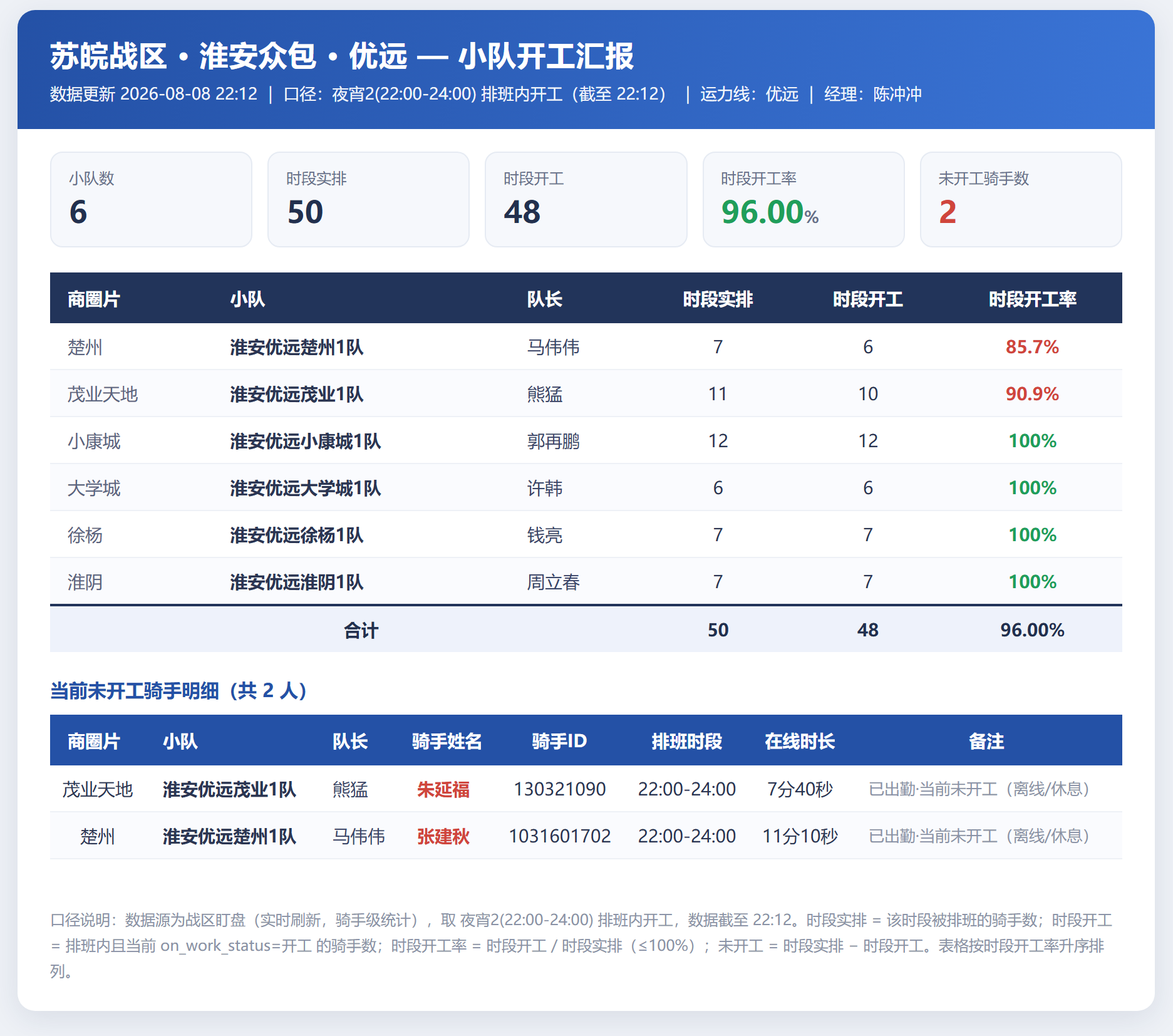Click leader name 许韩
1173x1036 pixels.
(544, 488)
